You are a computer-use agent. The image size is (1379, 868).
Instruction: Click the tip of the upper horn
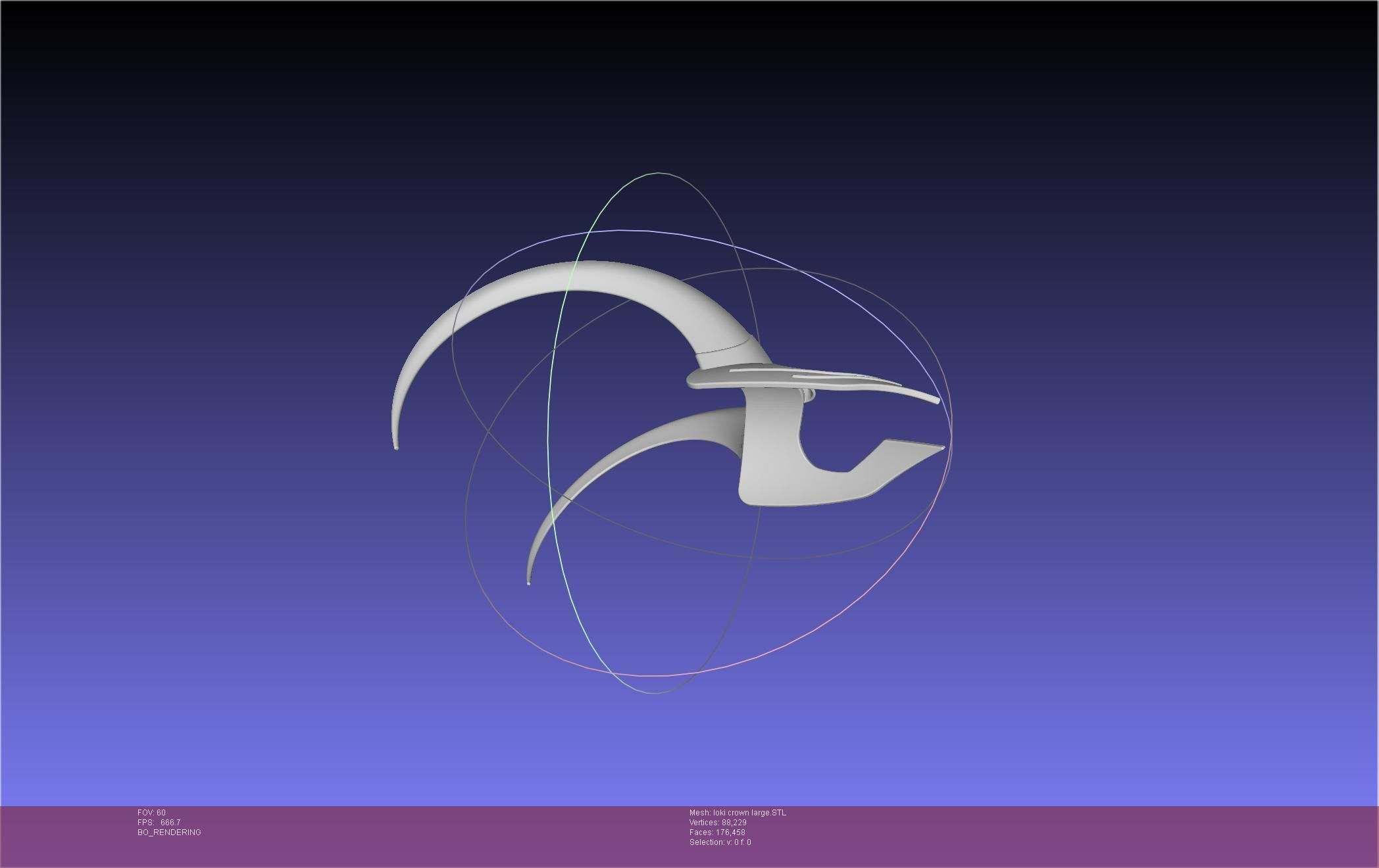(396, 447)
